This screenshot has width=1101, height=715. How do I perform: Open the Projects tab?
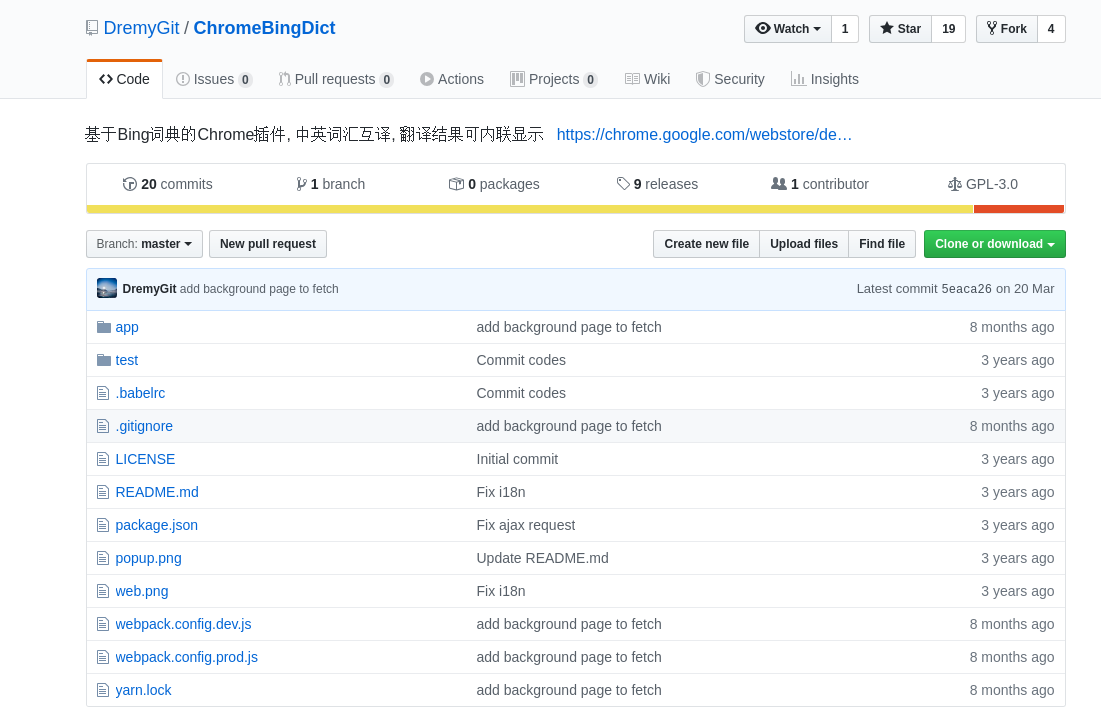pos(553,79)
